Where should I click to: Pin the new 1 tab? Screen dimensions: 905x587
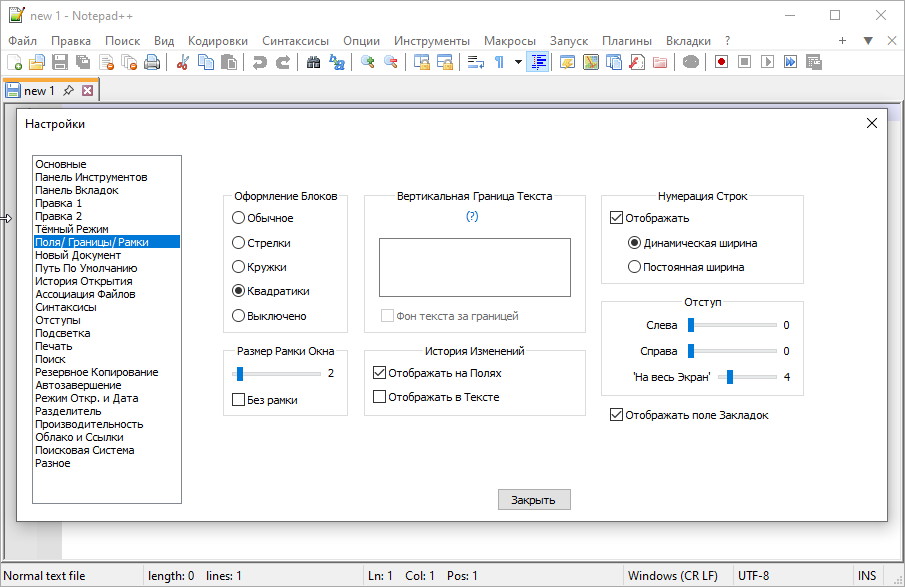click(x=69, y=90)
